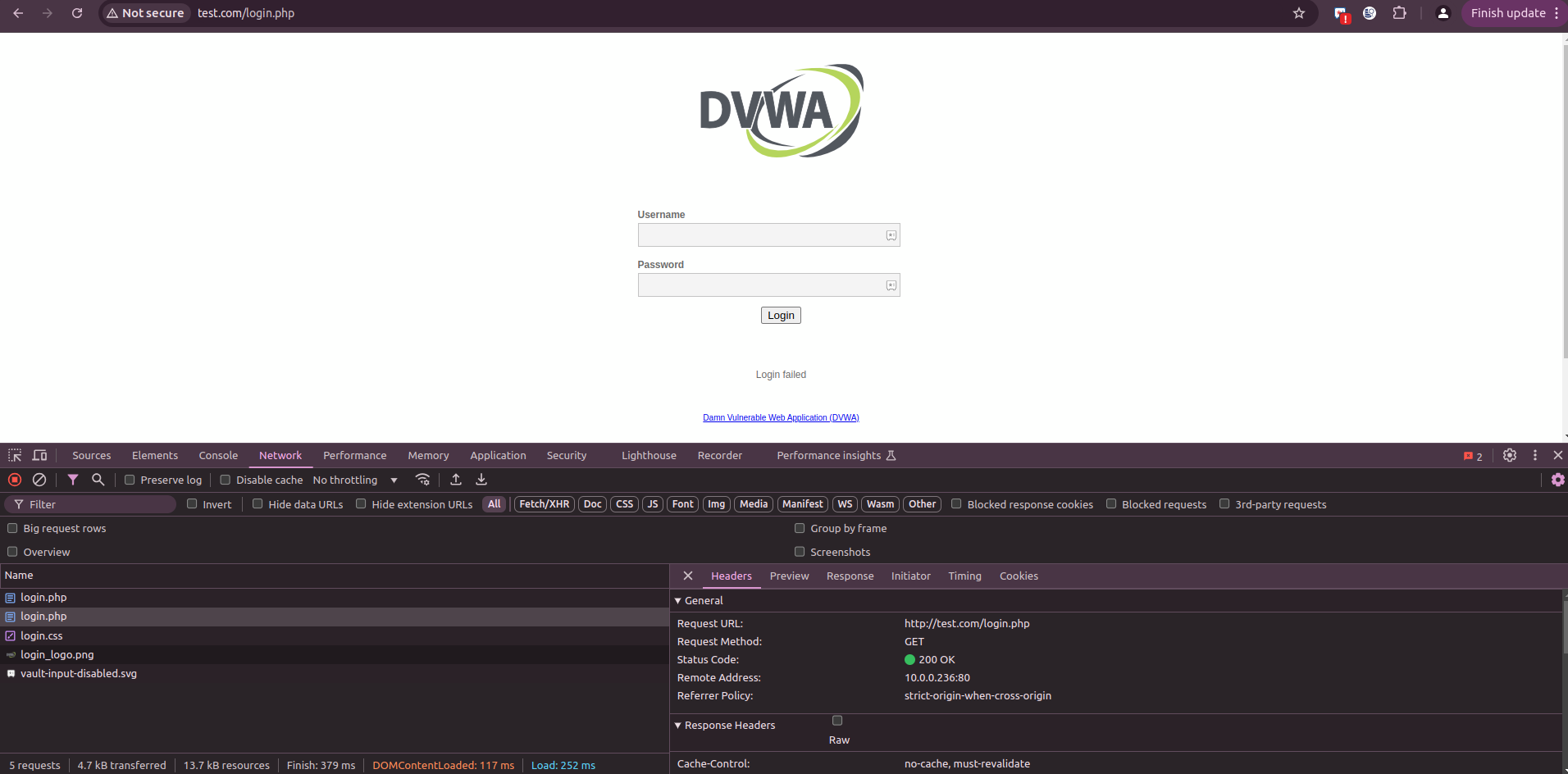
Task: Toggle device toolbar emulation
Action: tap(39, 455)
